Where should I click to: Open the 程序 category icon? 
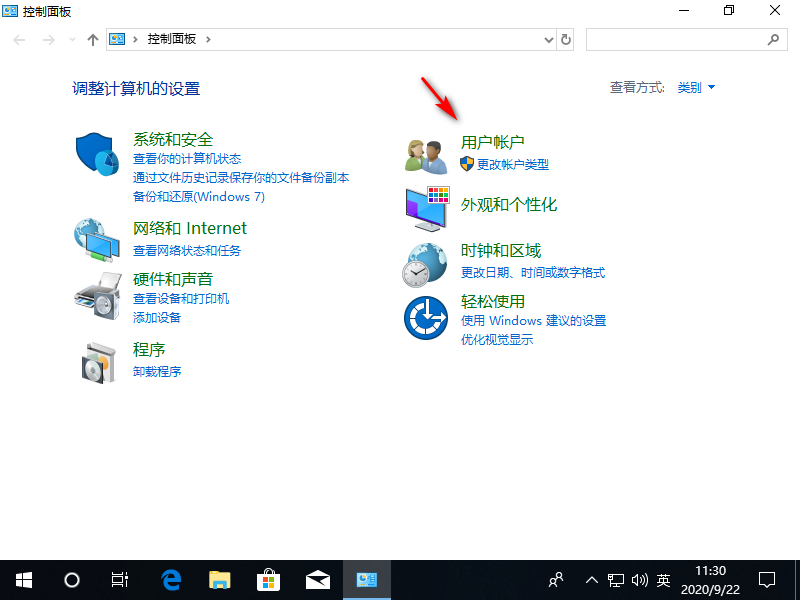pos(96,361)
